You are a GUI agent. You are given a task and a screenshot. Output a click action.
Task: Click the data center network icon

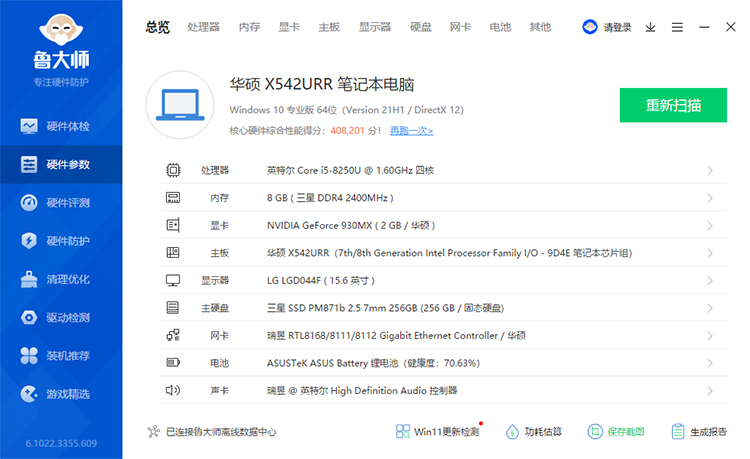click(x=154, y=432)
